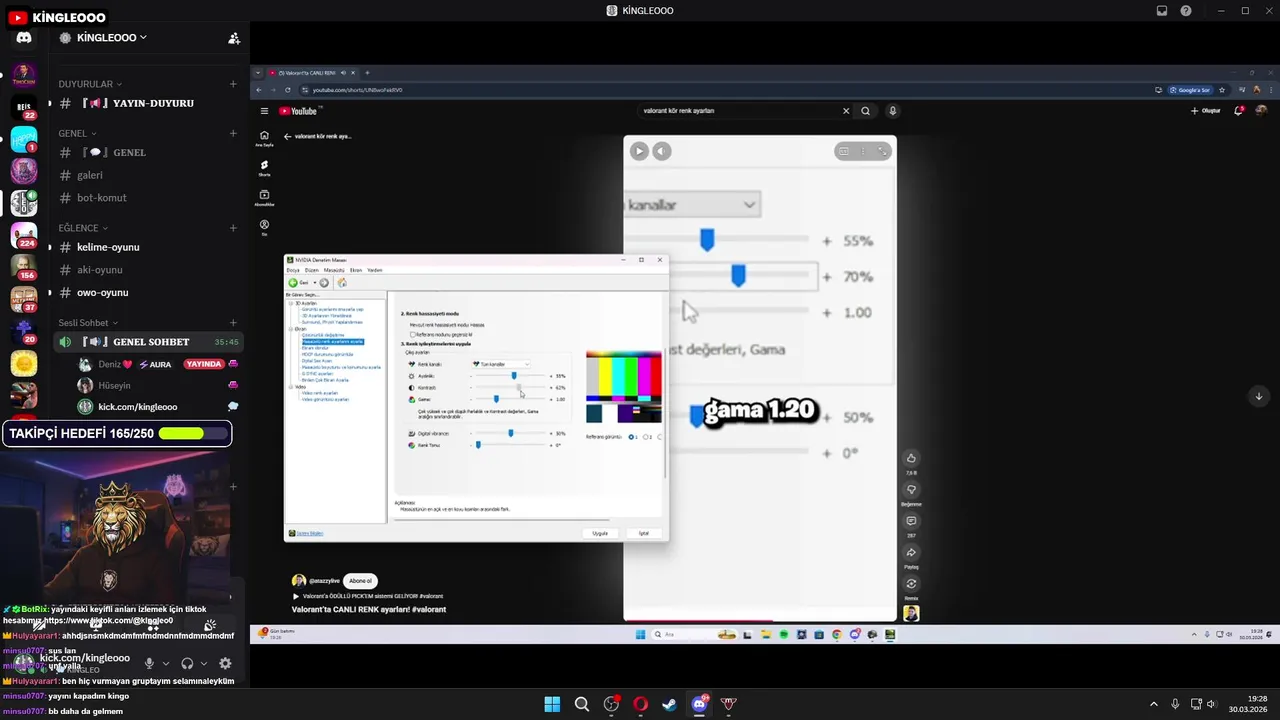
Task: Click Discord user settings gear icon
Action: [x=225, y=663]
